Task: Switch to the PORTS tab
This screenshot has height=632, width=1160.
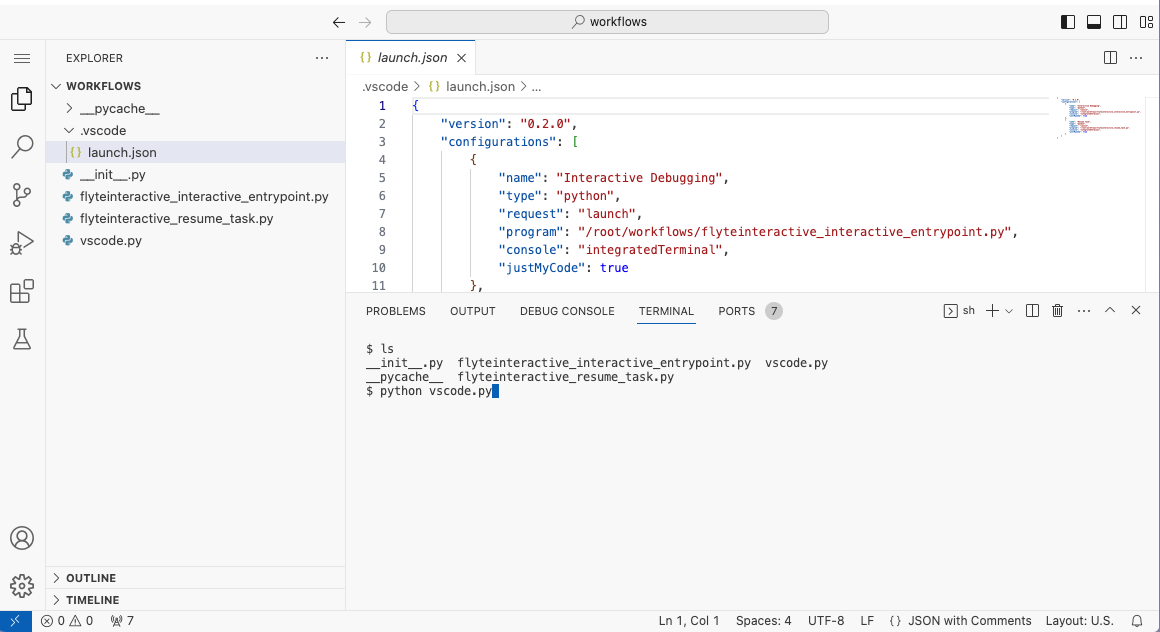Action: point(736,311)
